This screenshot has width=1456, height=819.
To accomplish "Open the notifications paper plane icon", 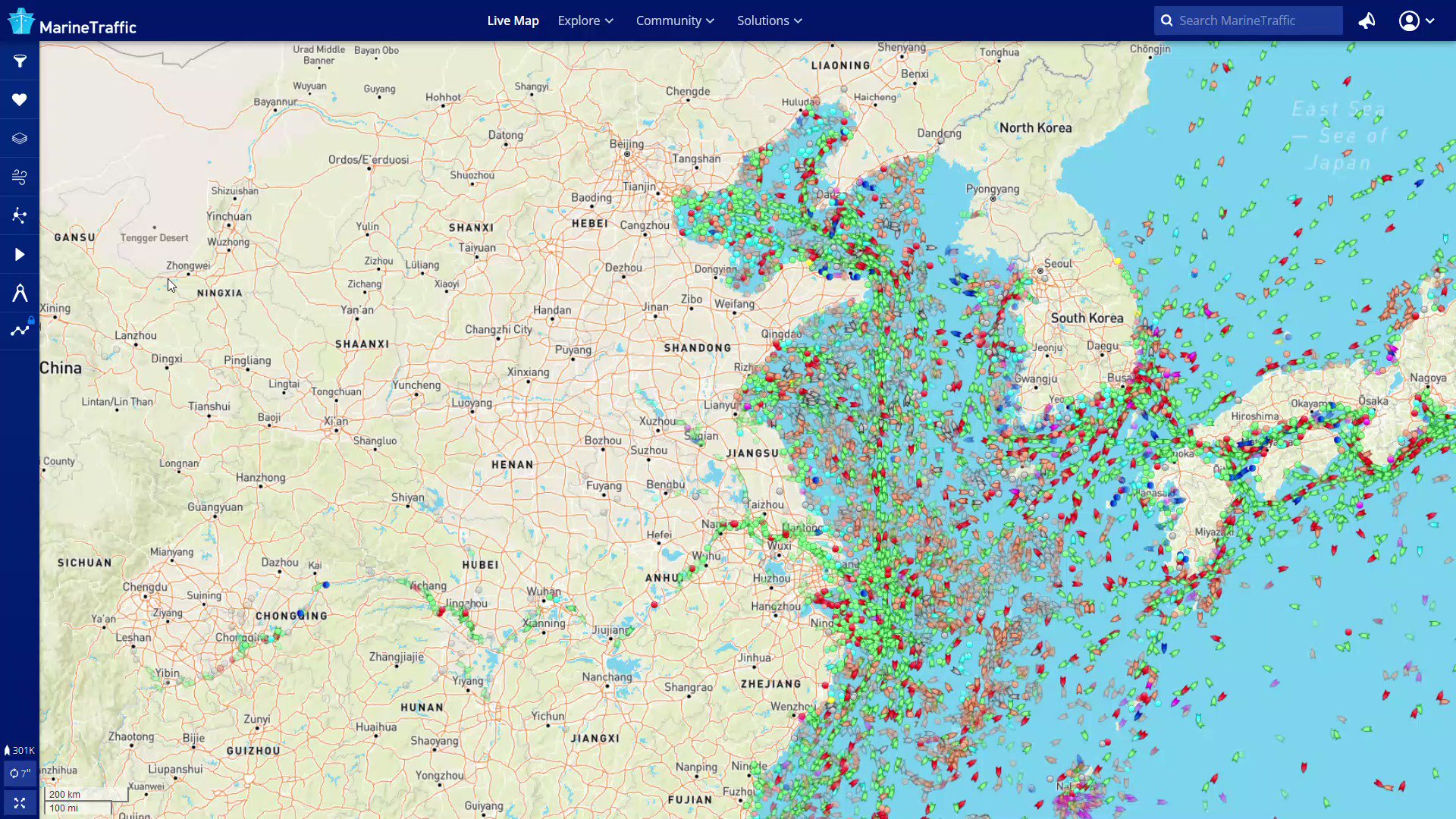I will coord(1367,20).
